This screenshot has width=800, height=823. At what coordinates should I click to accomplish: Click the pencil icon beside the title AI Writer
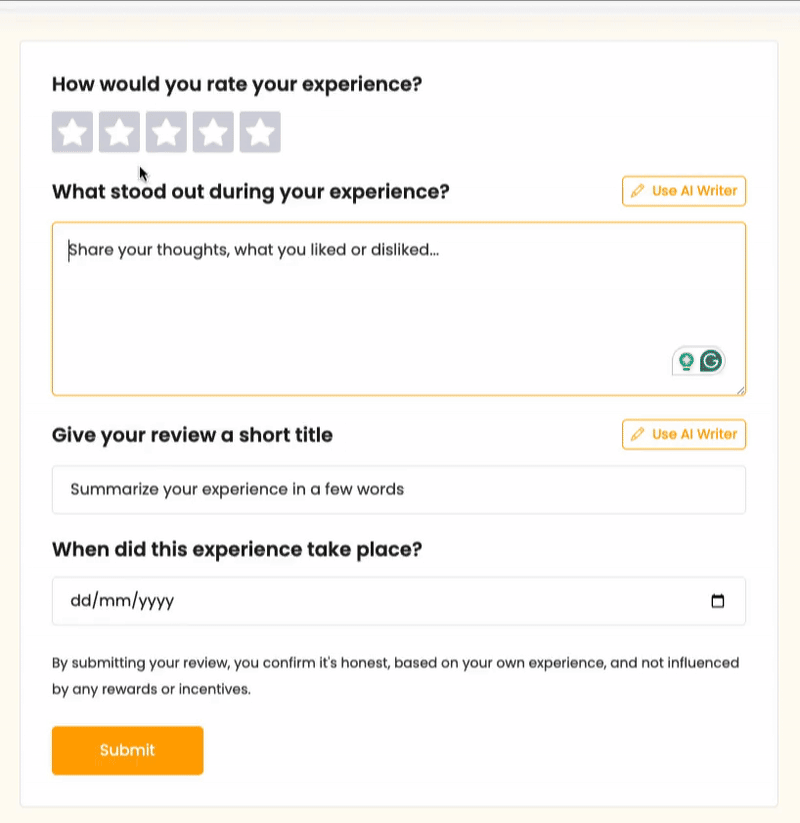pyautogui.click(x=639, y=434)
